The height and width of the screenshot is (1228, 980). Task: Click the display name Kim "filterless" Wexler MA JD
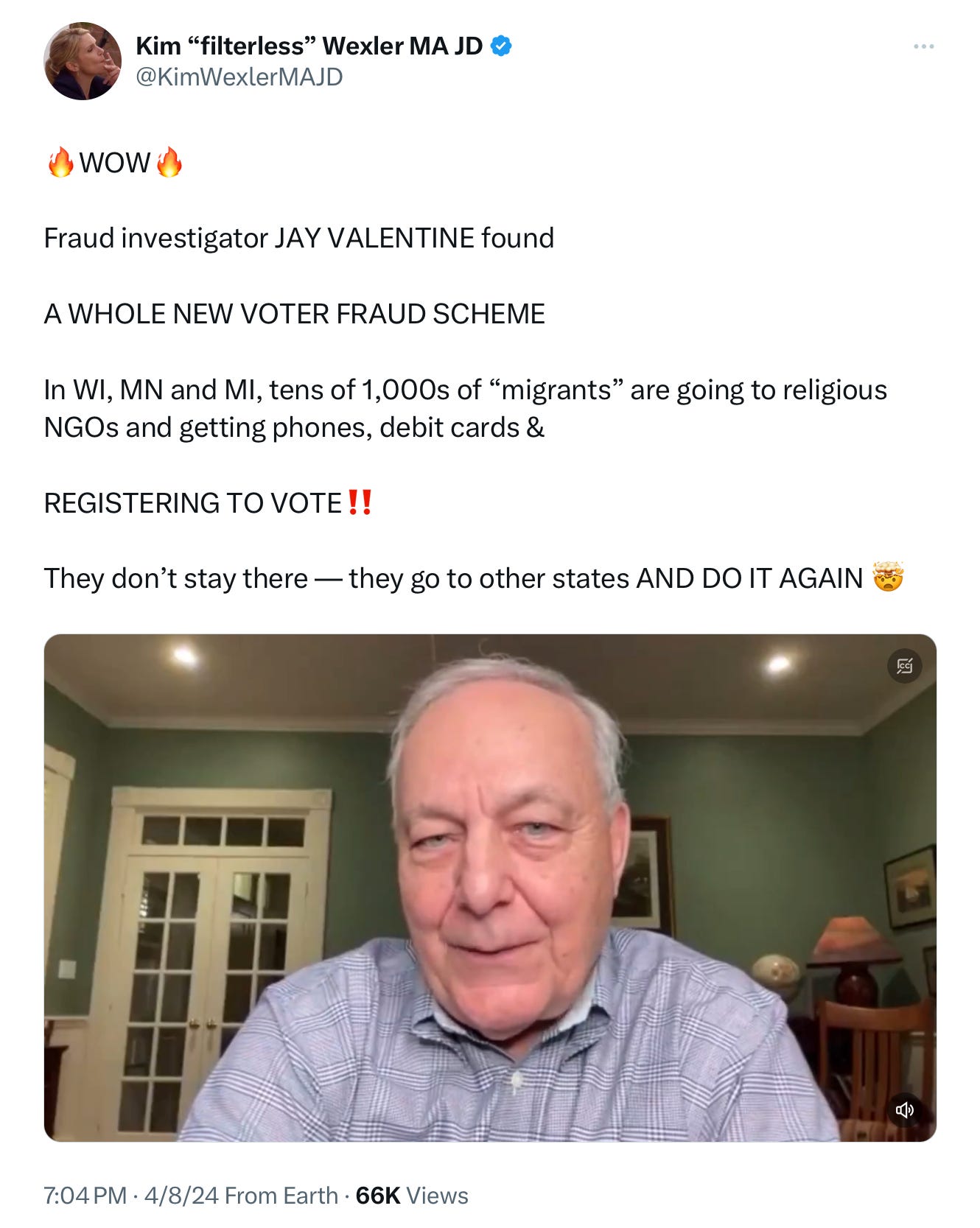pyautogui.click(x=309, y=46)
